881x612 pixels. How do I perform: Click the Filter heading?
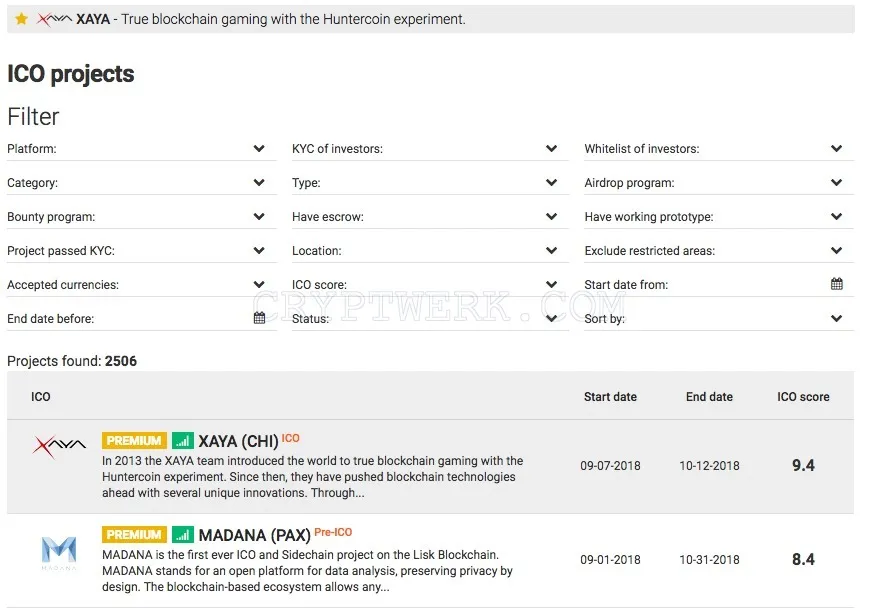[33, 117]
